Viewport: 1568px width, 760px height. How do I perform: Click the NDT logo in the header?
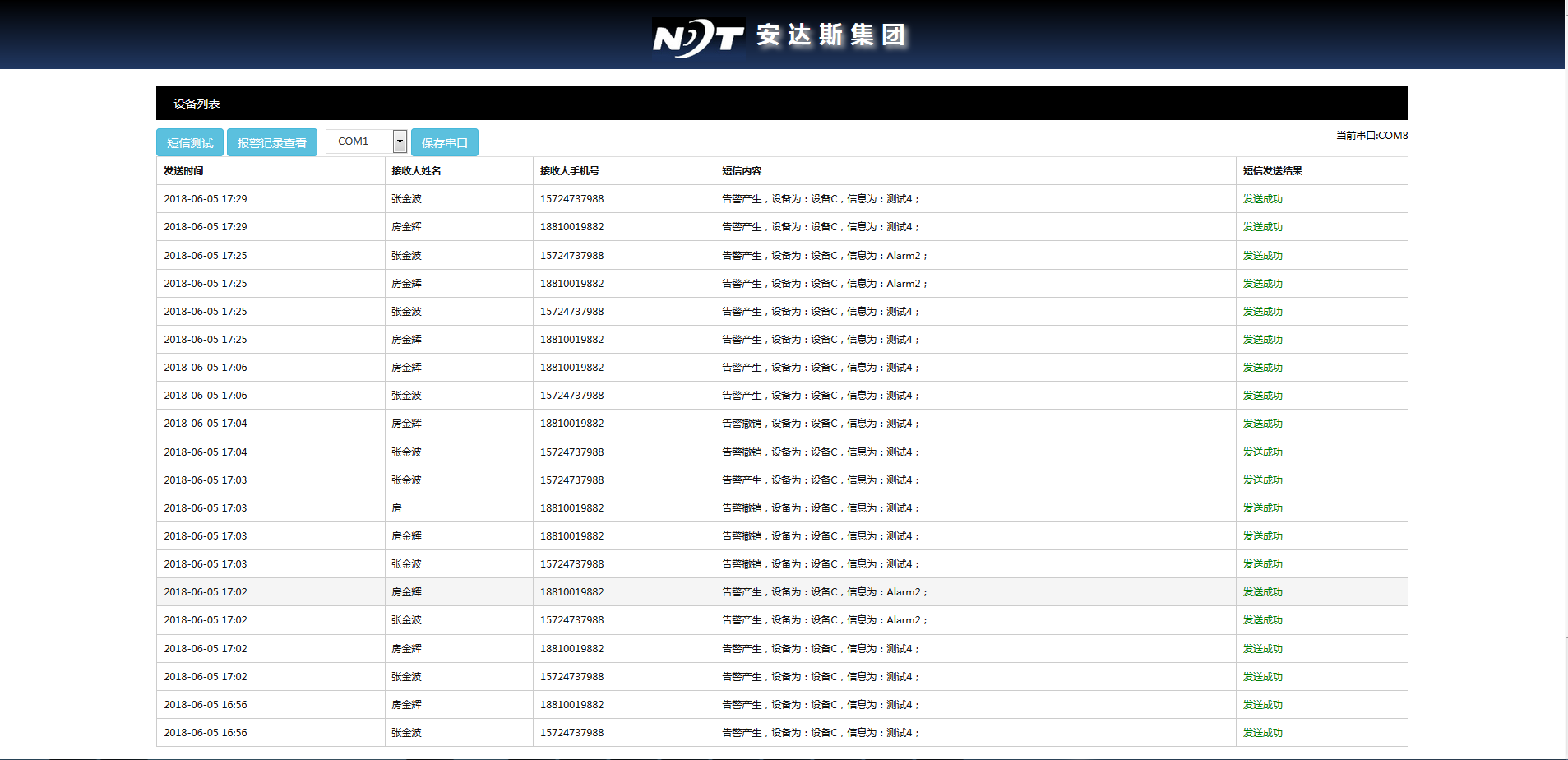point(698,37)
